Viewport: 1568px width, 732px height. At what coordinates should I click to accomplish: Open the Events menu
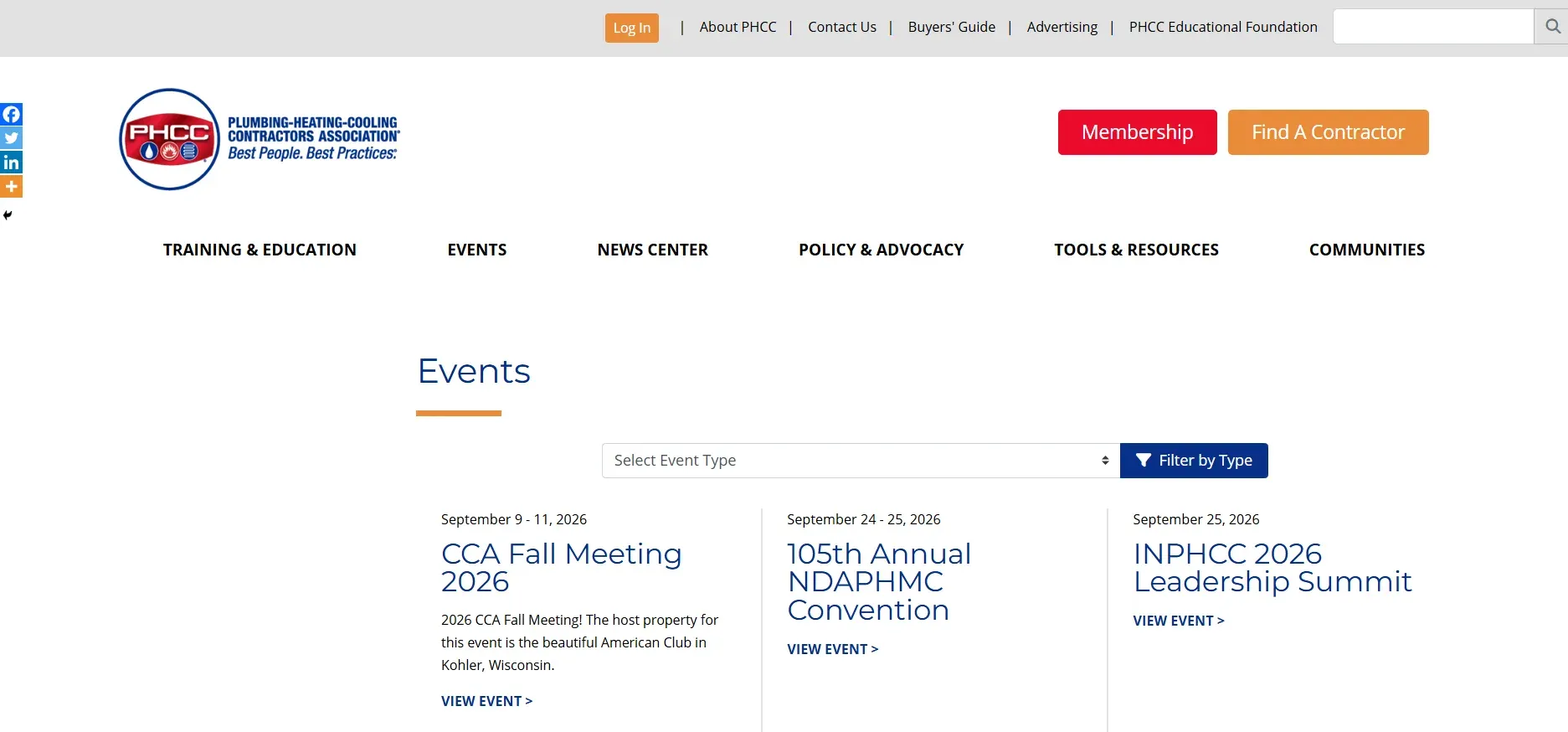[477, 250]
